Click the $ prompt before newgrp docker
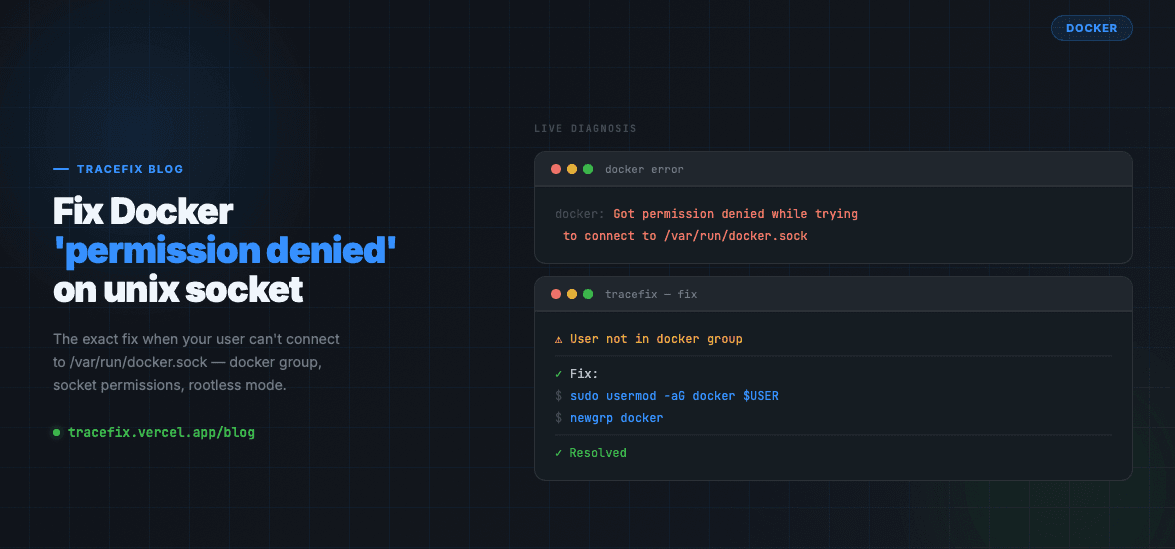 click(558, 418)
